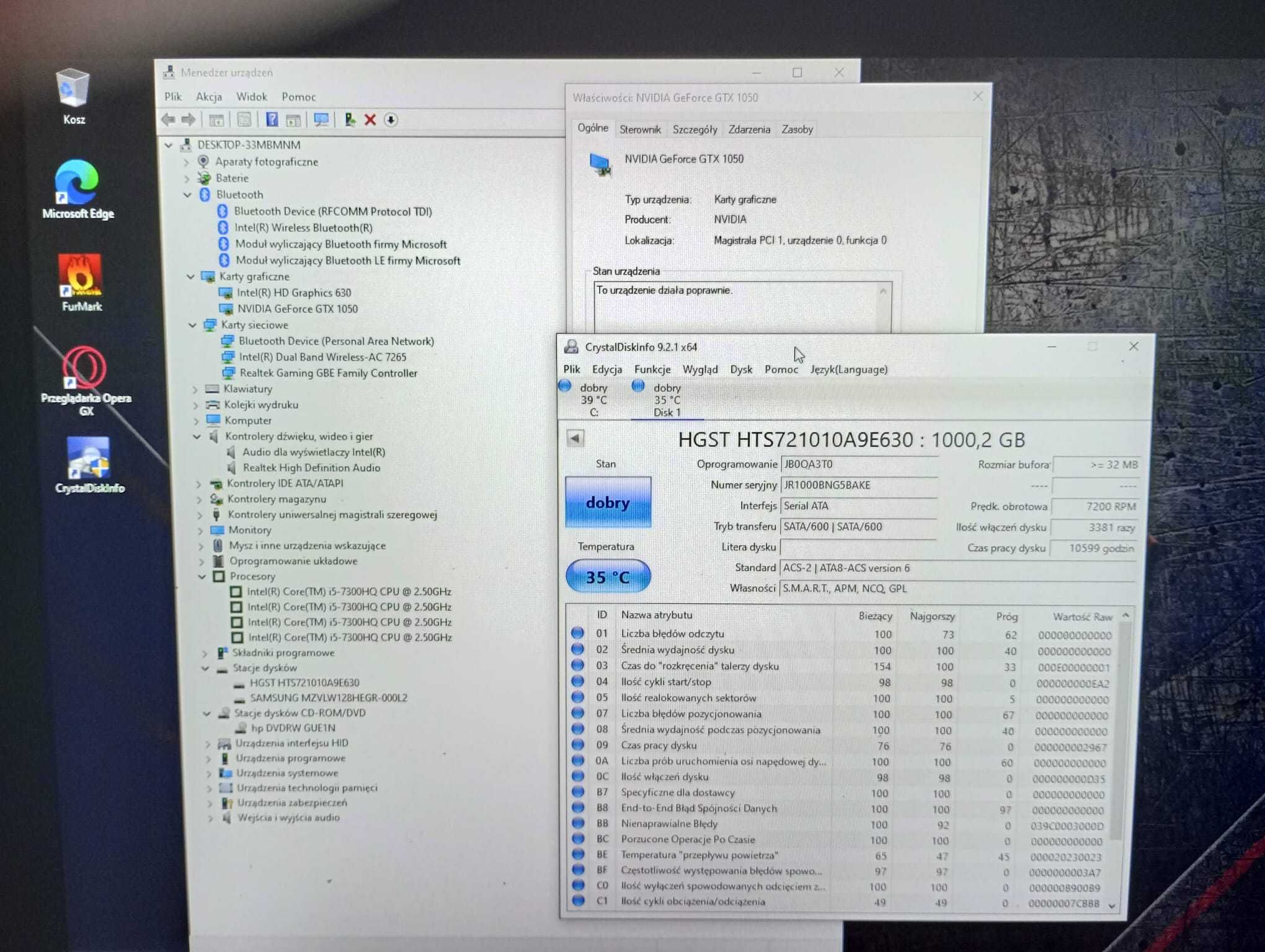The image size is (1265, 952).
Task: Collapse the Karty graficzne category
Action: [190, 276]
